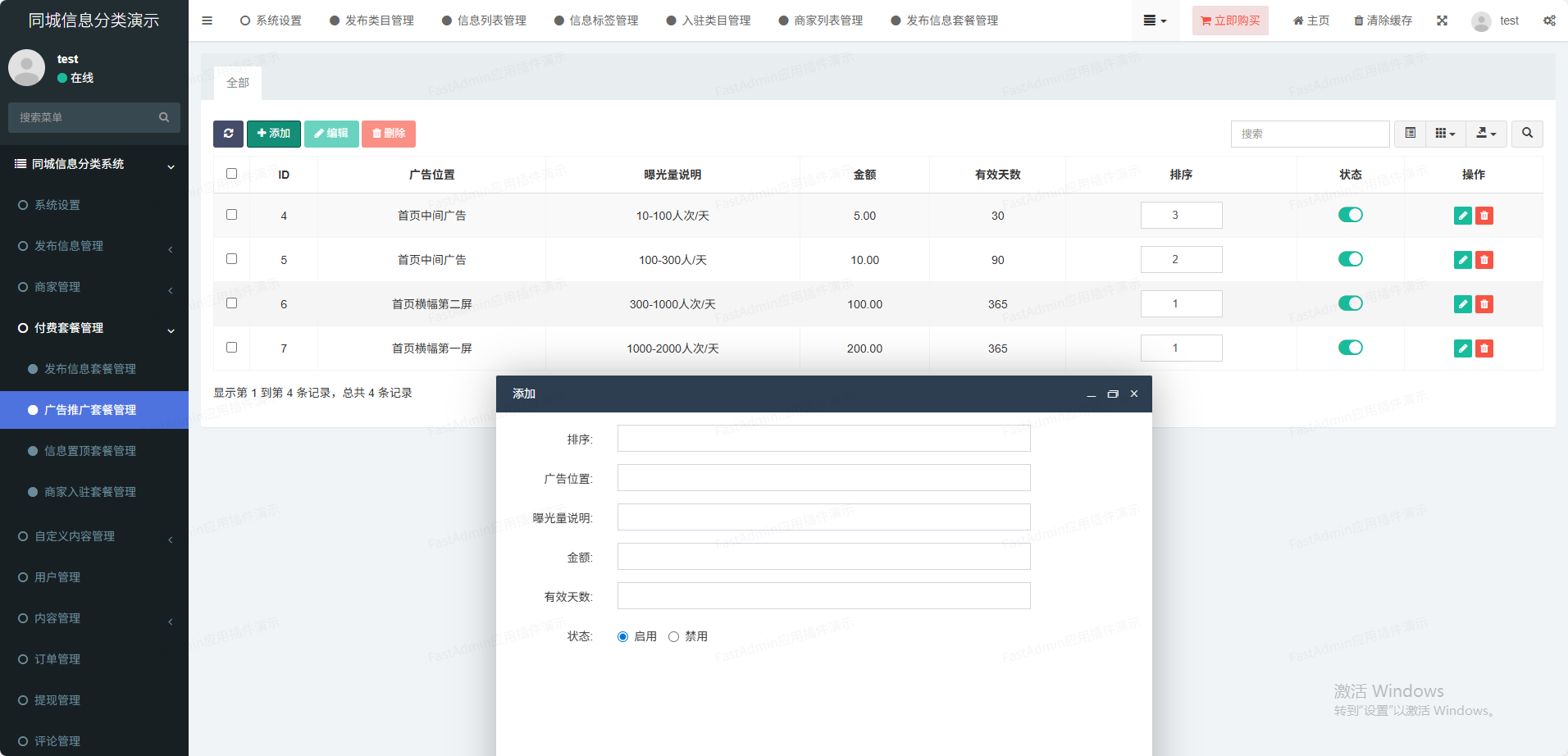Click the fullscreen icon in top bar
1568x756 pixels.
click(x=1442, y=20)
